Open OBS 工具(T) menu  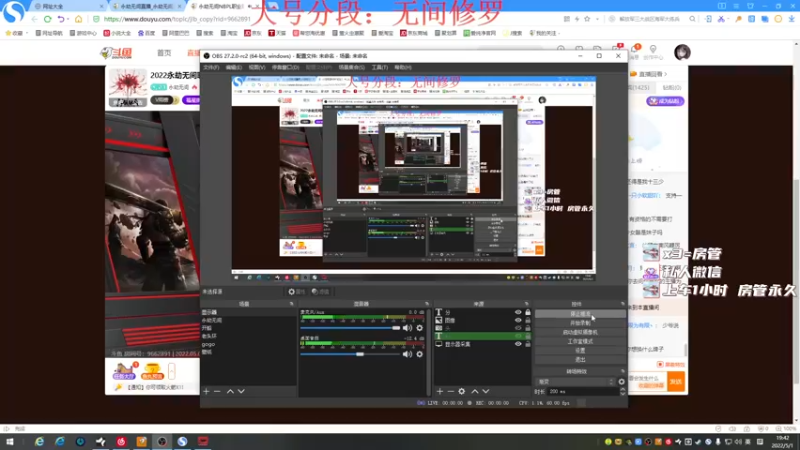pos(379,67)
